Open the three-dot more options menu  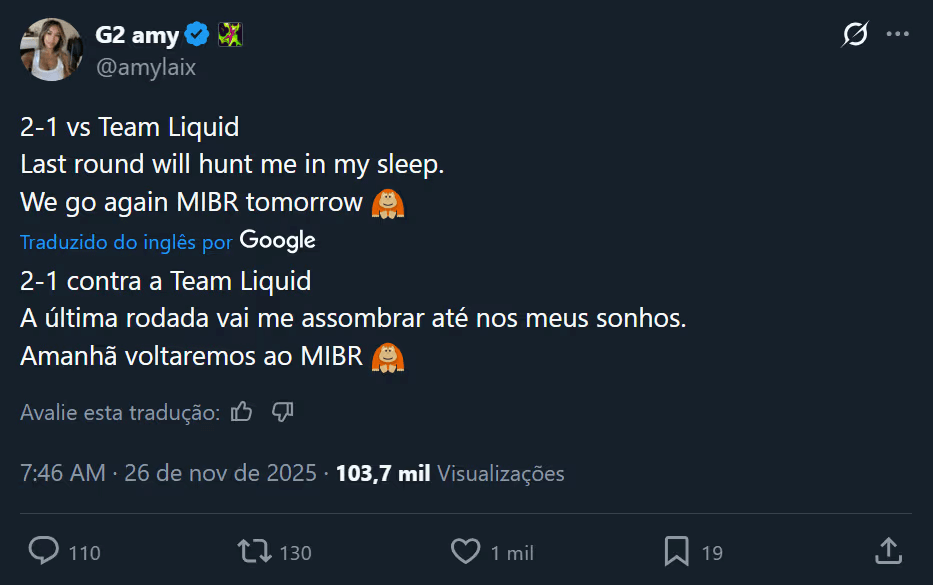(898, 35)
